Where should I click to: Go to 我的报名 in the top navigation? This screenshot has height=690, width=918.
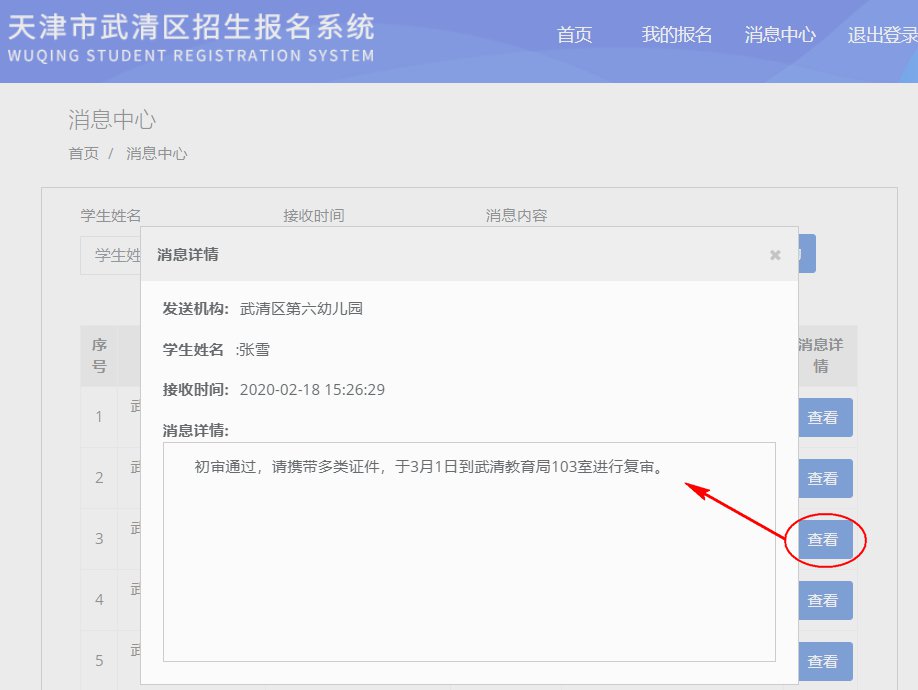tap(676, 35)
